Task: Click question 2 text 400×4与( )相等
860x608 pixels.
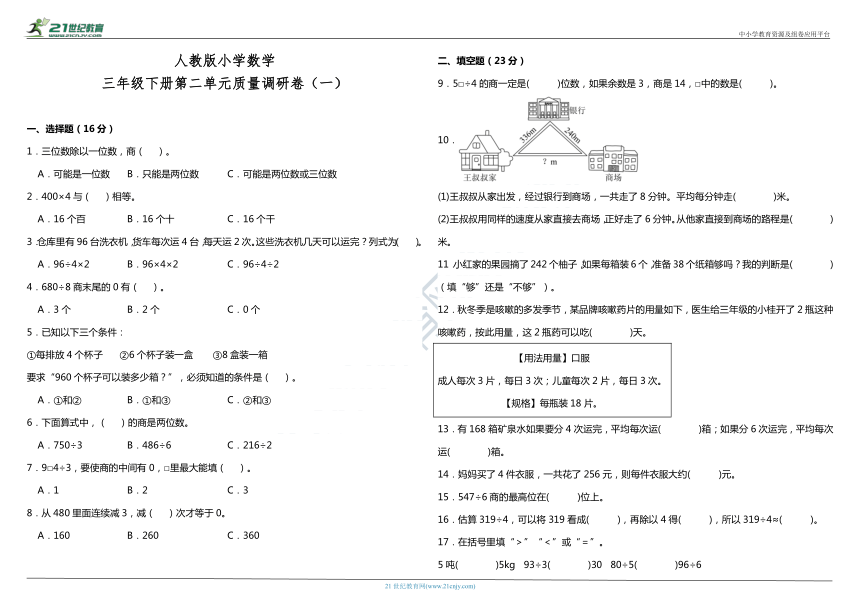Action: tap(81, 197)
